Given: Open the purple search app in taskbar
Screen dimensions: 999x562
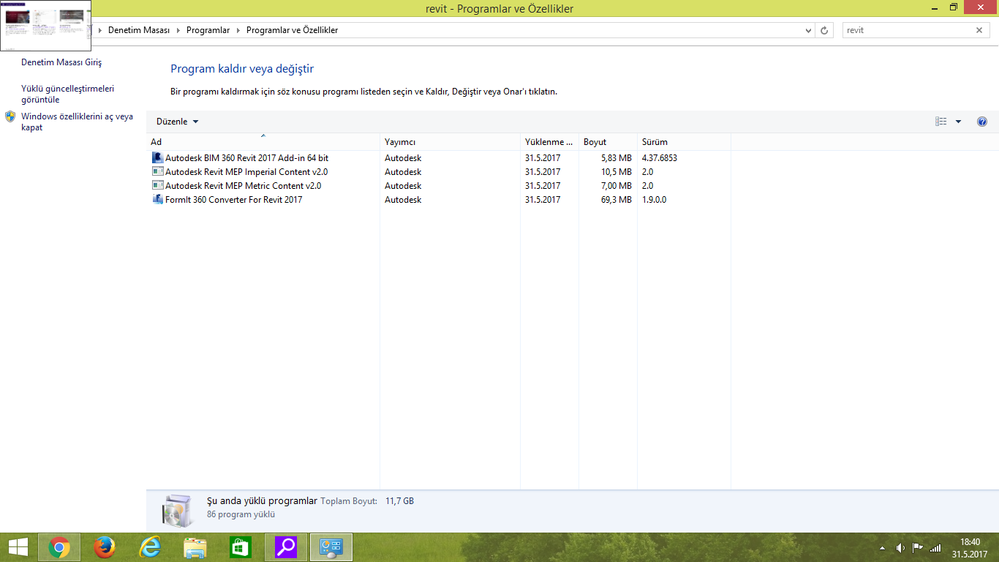Looking at the screenshot, I should (x=285, y=547).
